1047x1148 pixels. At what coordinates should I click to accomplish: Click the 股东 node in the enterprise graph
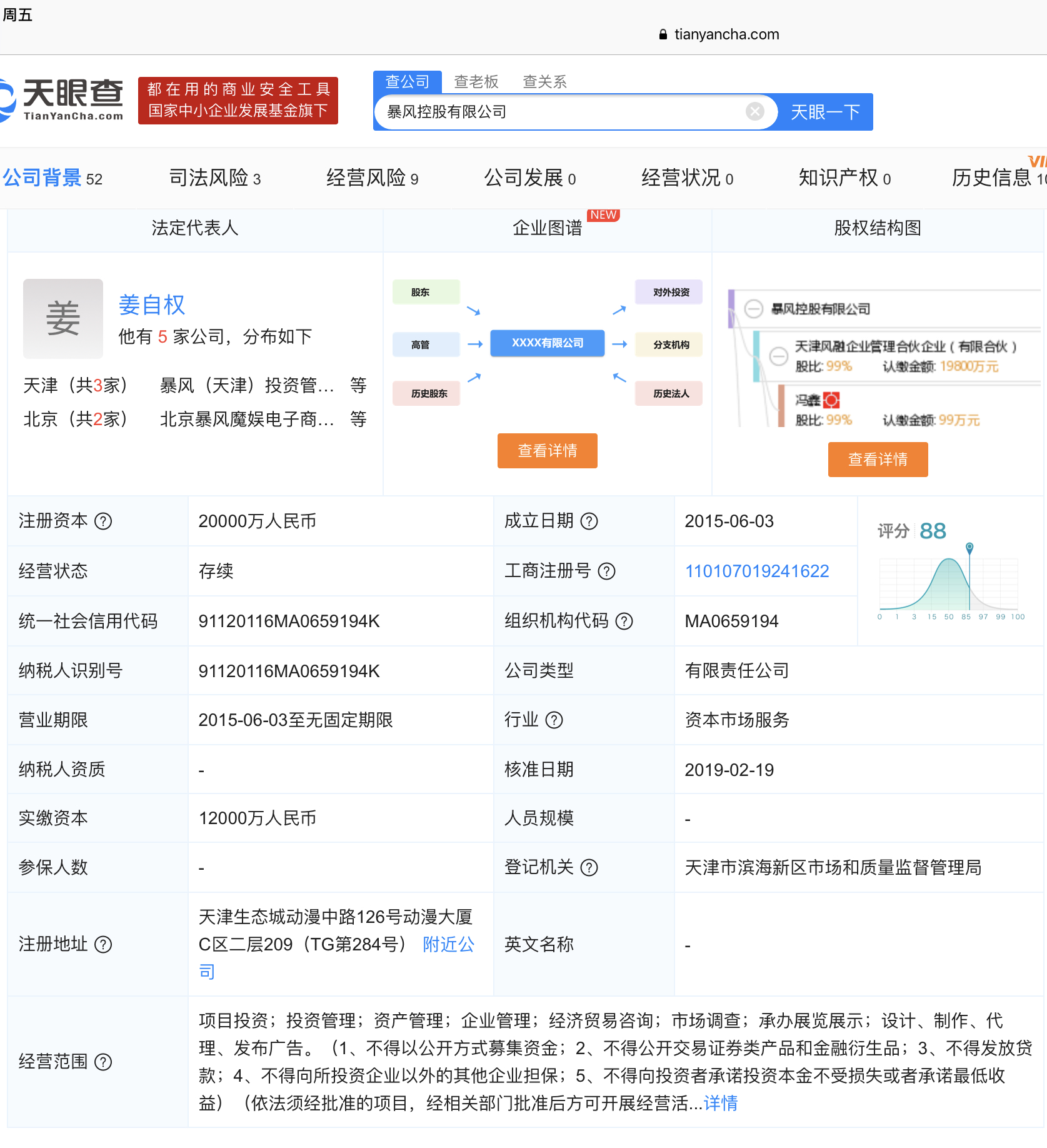point(426,292)
